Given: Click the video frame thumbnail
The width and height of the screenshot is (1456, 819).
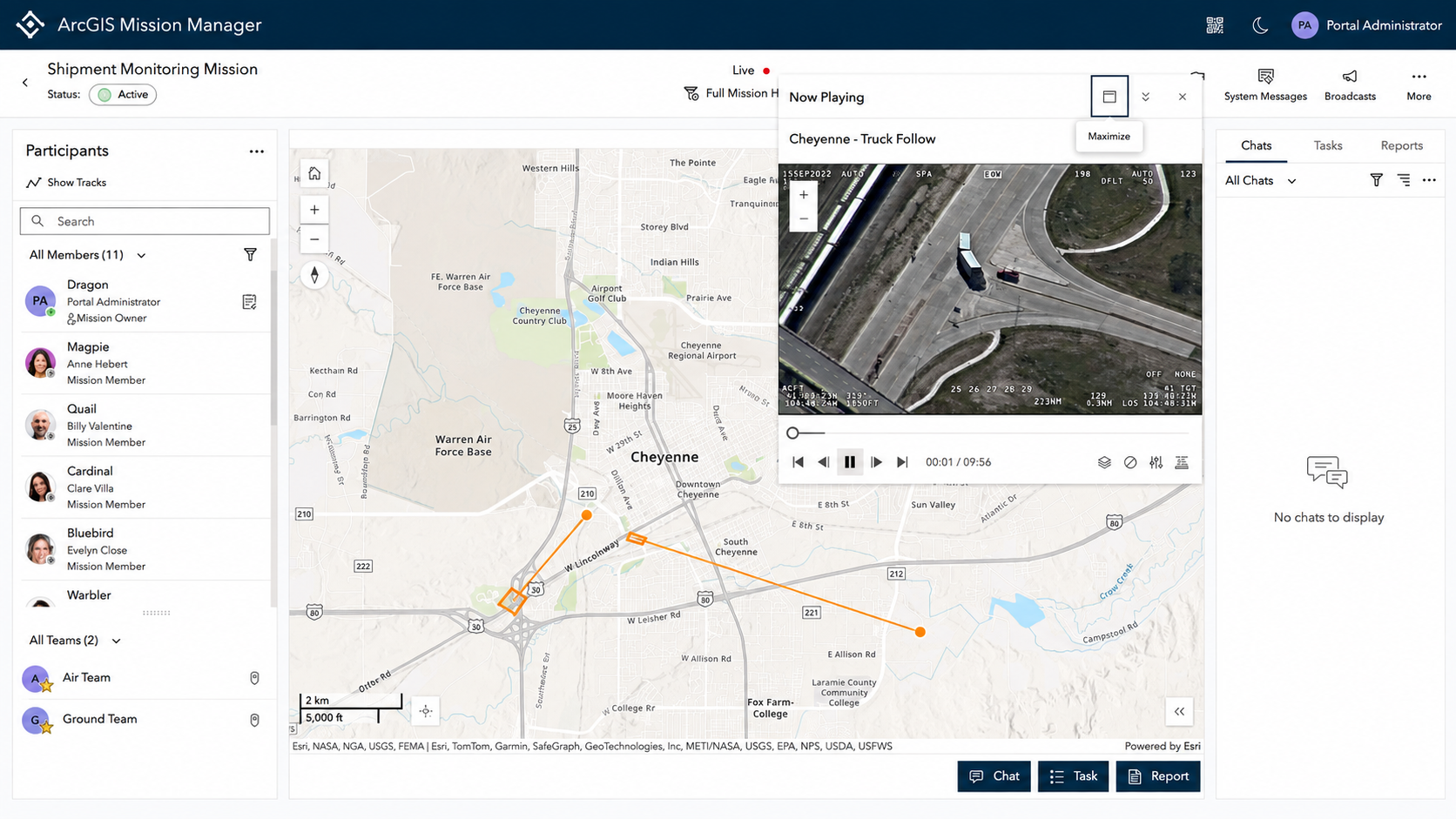Looking at the screenshot, I should (990, 288).
